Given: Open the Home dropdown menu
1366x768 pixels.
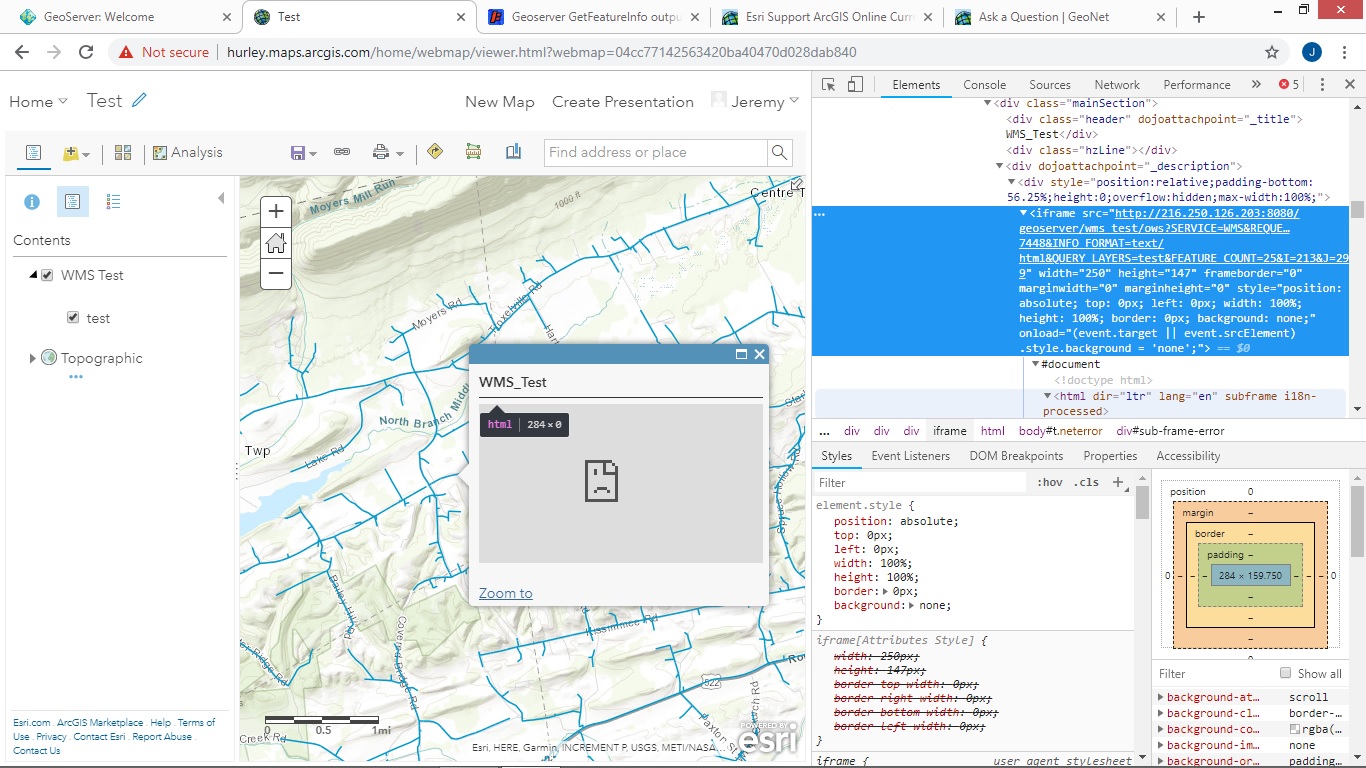Looking at the screenshot, I should point(38,101).
